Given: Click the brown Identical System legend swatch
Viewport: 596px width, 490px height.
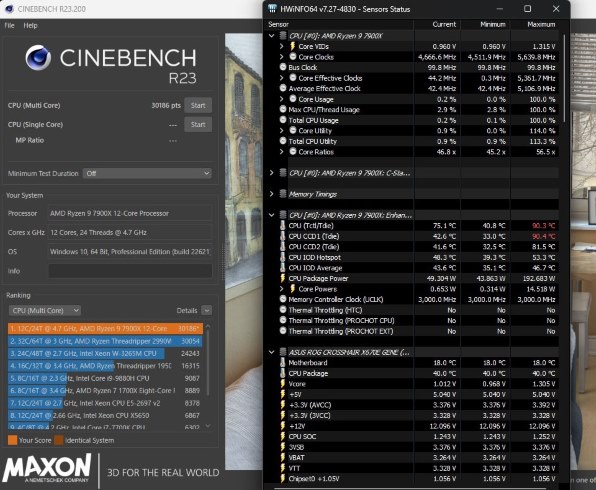Looking at the screenshot, I should point(59,440).
